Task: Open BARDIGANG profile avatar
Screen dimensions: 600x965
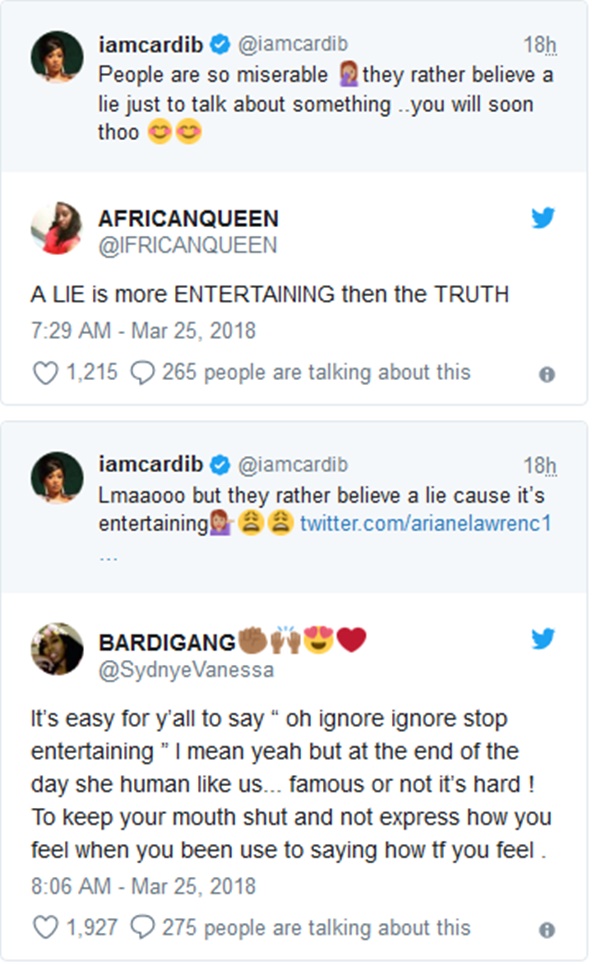Action: tap(56, 649)
